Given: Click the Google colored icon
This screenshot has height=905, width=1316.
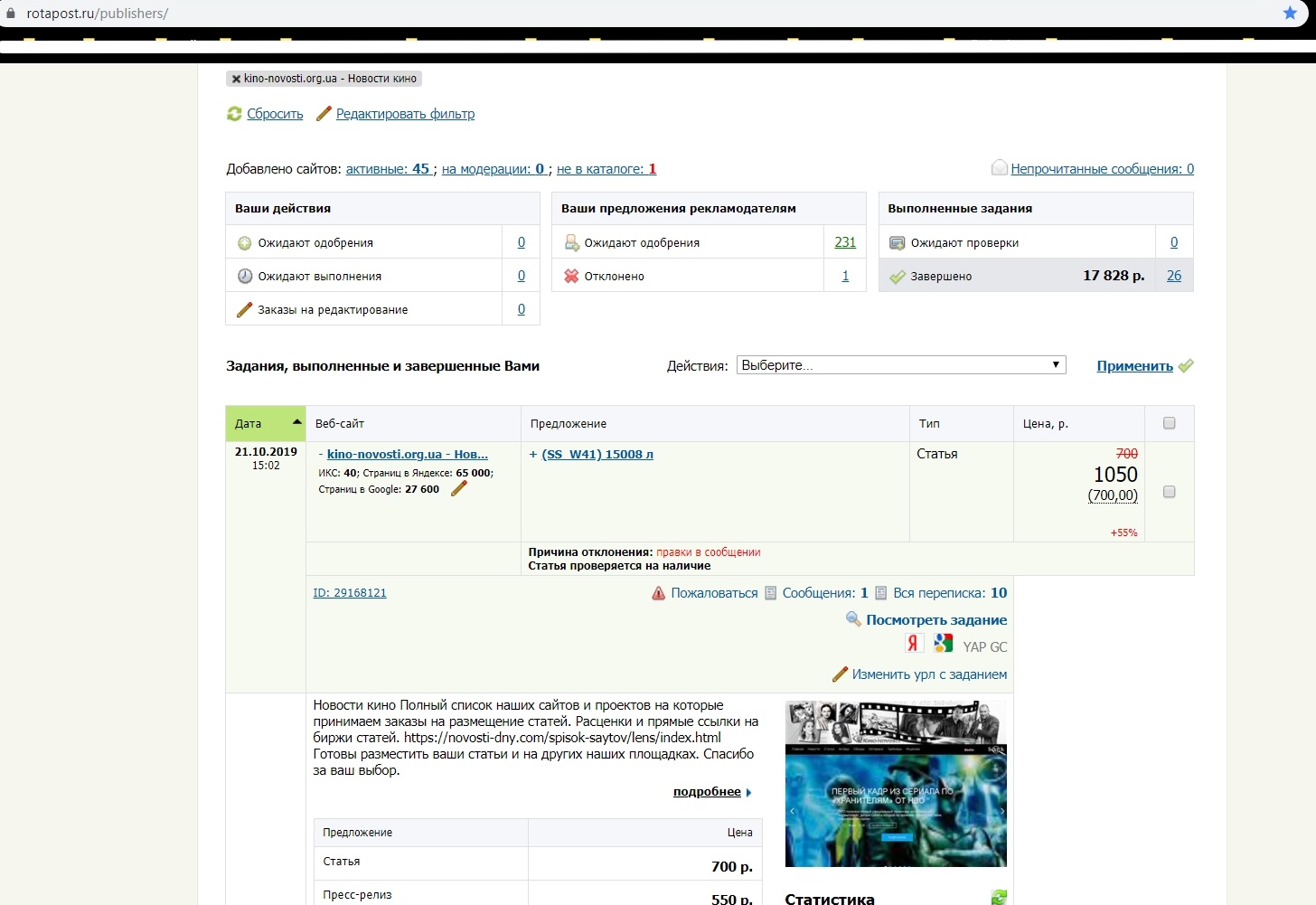Looking at the screenshot, I should [x=944, y=643].
